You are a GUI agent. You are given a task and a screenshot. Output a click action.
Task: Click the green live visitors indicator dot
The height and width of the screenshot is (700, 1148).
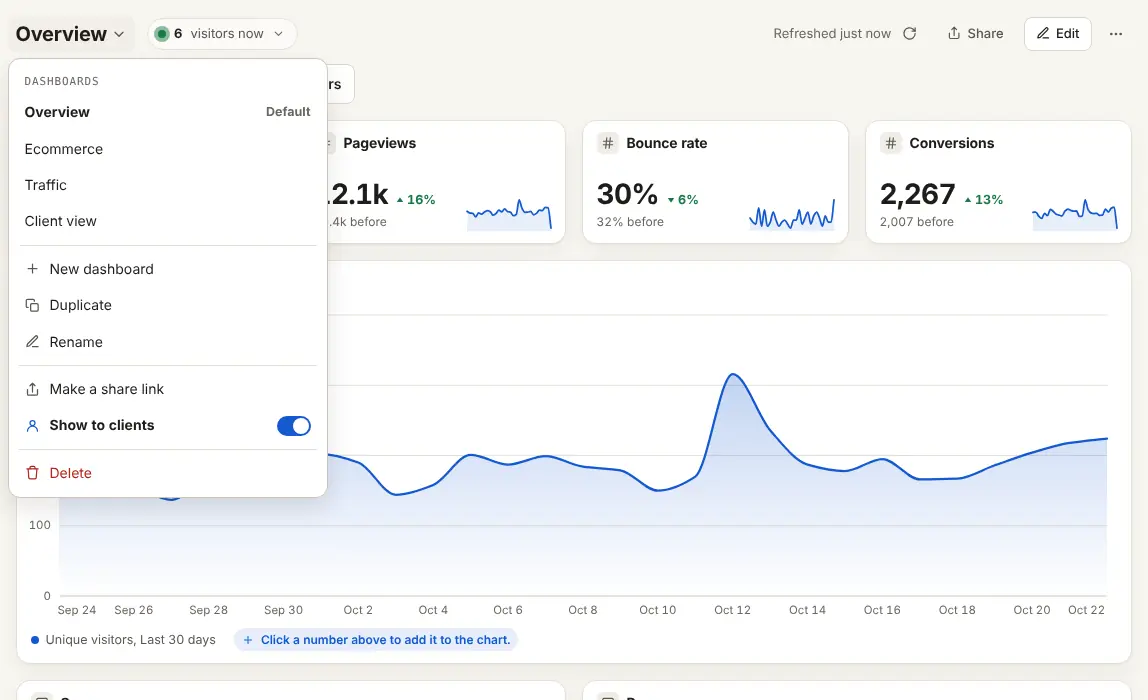(x=162, y=34)
